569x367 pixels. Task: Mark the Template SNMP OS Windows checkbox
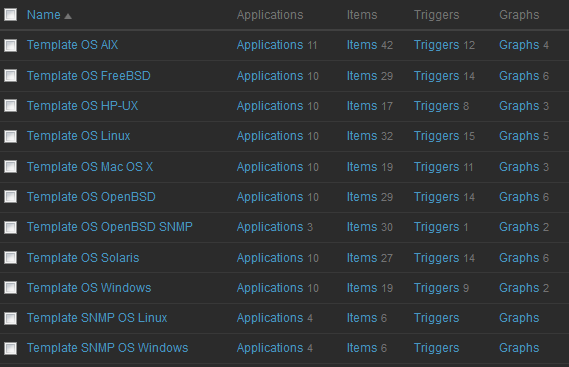click(11, 348)
